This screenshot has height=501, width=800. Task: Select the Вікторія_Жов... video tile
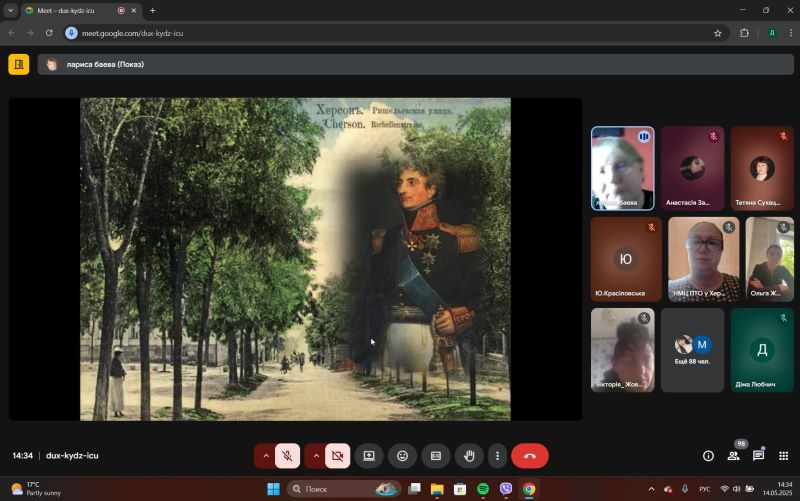click(622, 350)
